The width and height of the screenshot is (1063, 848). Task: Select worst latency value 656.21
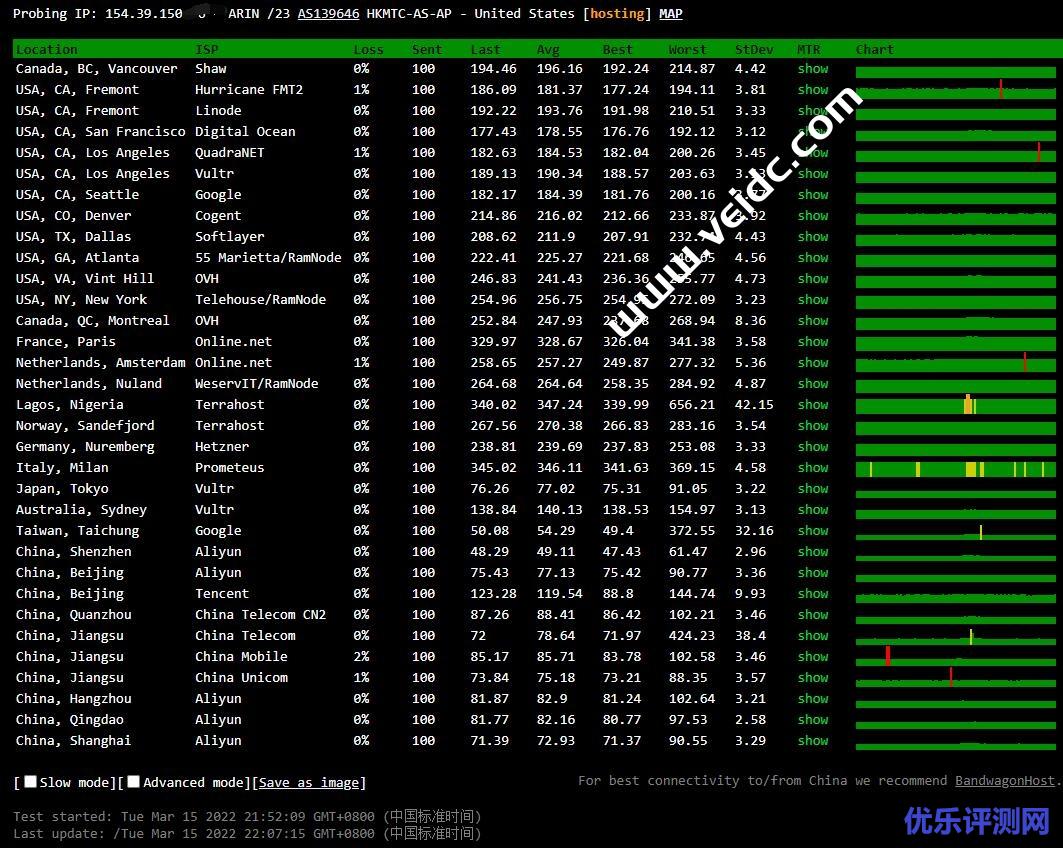click(x=691, y=405)
